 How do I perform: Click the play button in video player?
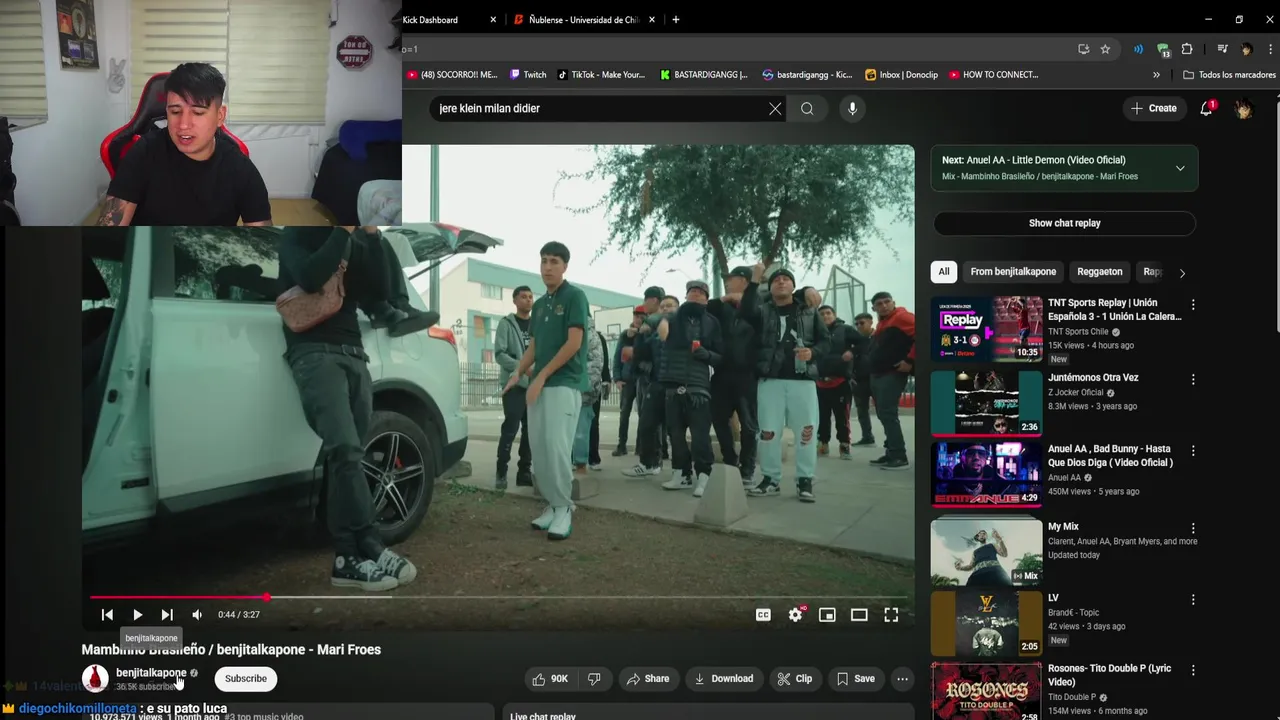click(137, 615)
